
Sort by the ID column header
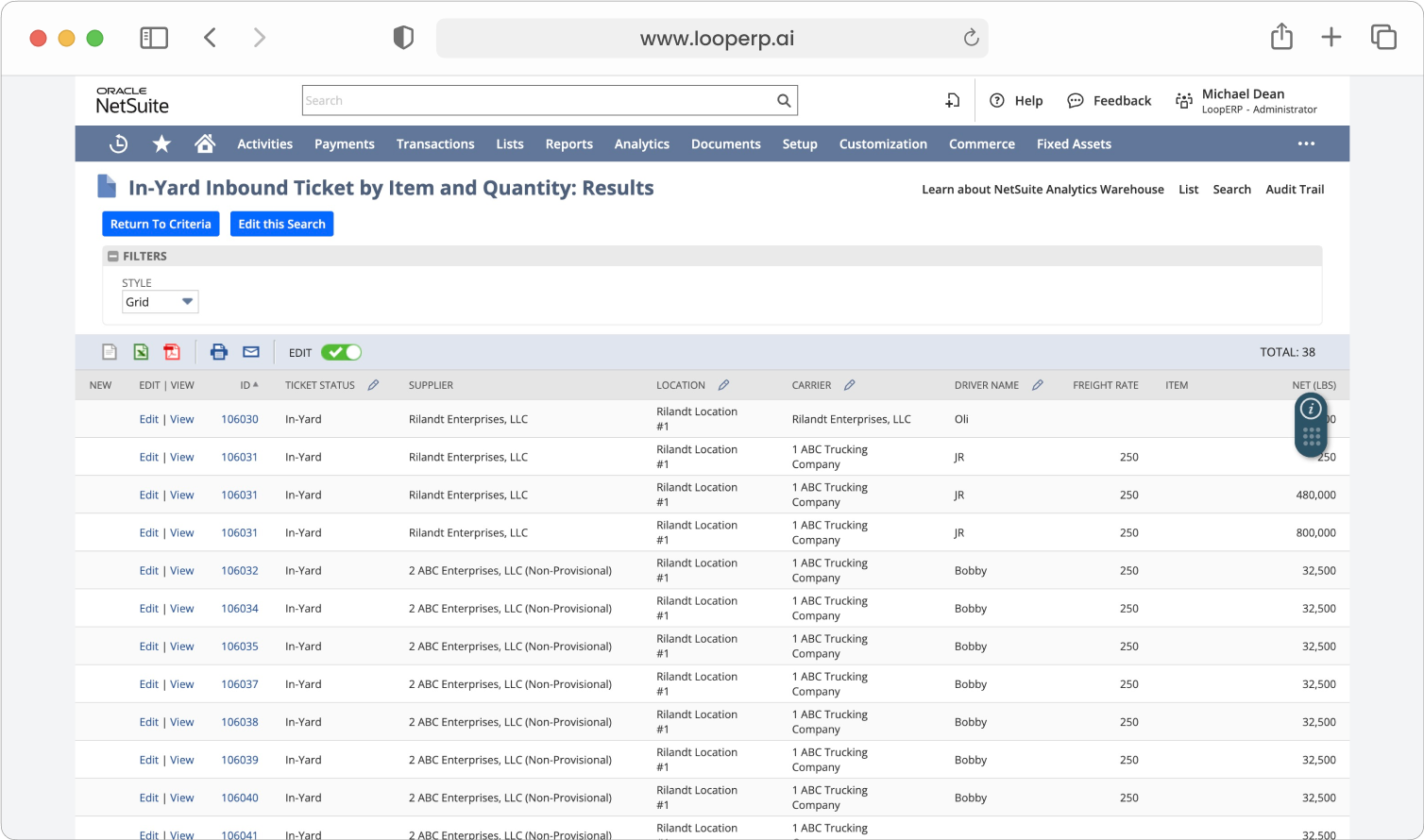[x=249, y=385]
